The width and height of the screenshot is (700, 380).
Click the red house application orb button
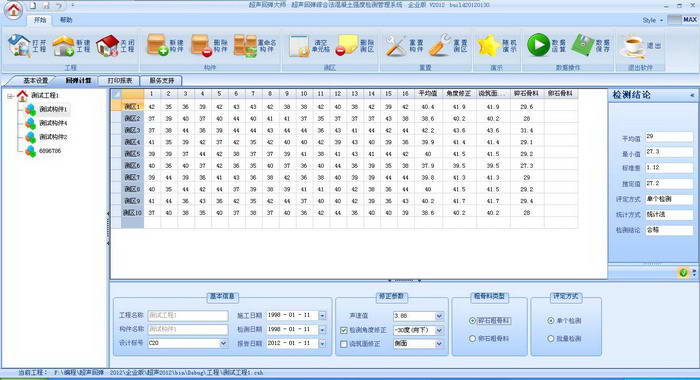pos(13,10)
